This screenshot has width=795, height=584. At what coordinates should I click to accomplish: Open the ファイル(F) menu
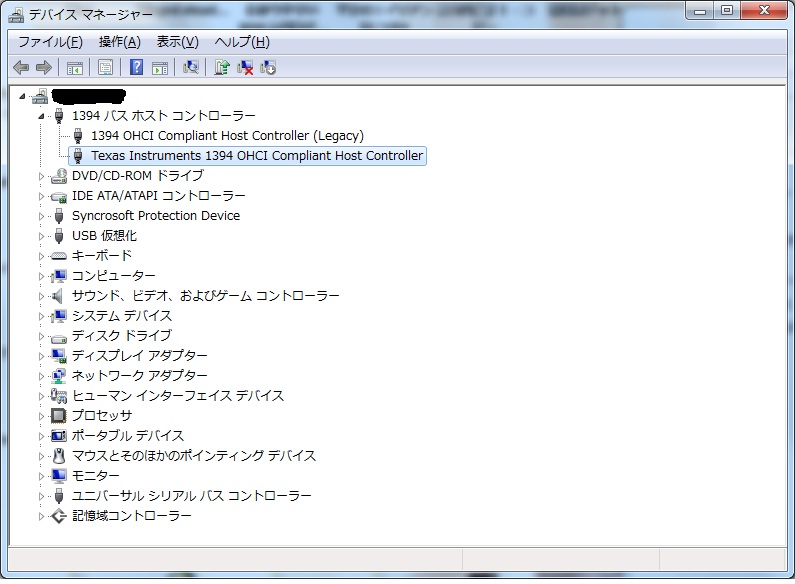tap(50, 42)
